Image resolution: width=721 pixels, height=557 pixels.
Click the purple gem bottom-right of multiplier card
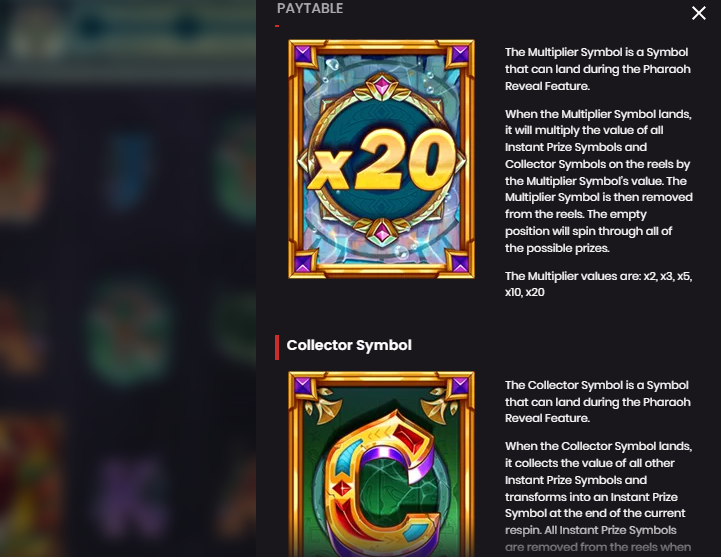[x=460, y=264]
